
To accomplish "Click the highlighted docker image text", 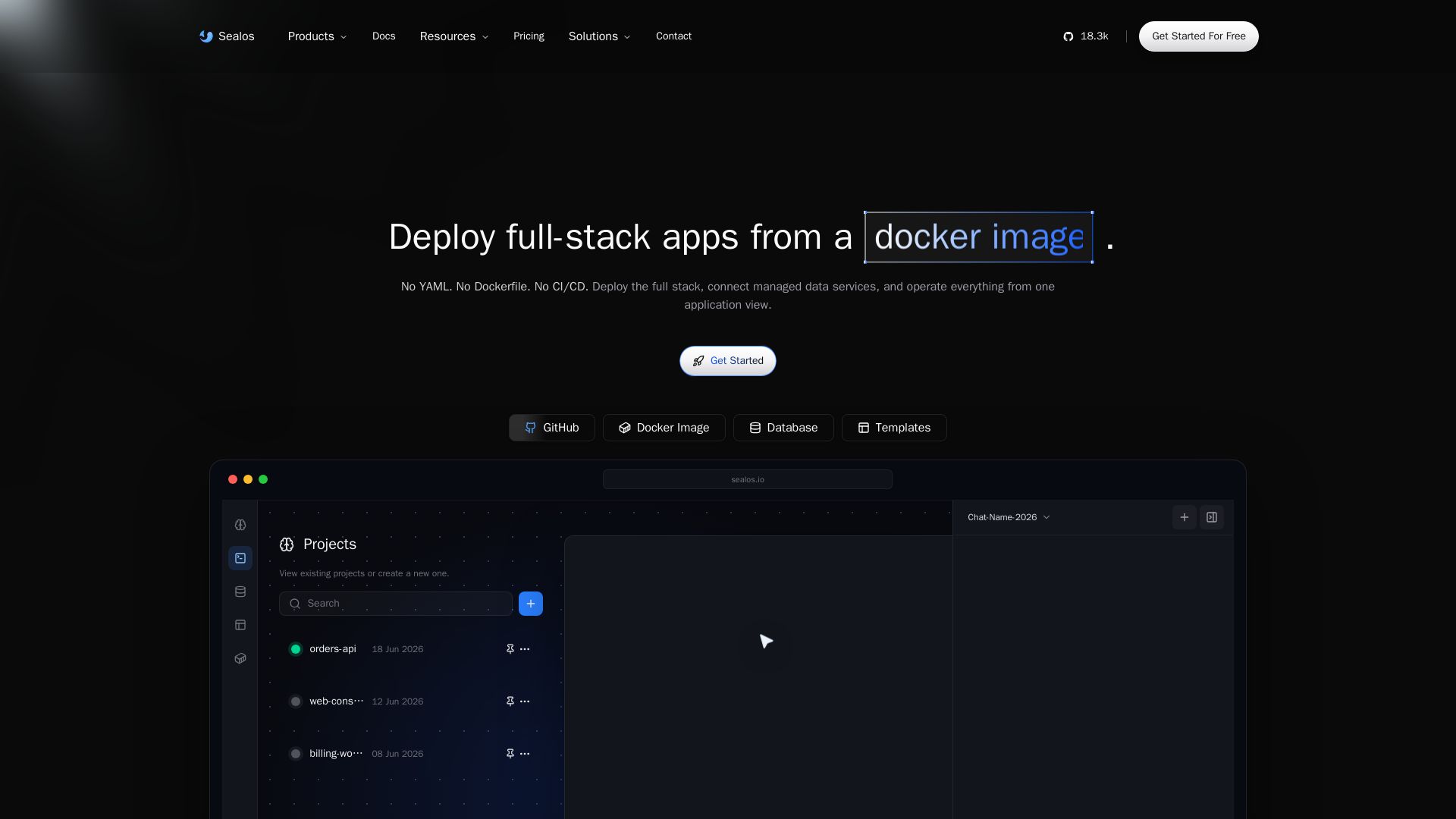I will [979, 237].
